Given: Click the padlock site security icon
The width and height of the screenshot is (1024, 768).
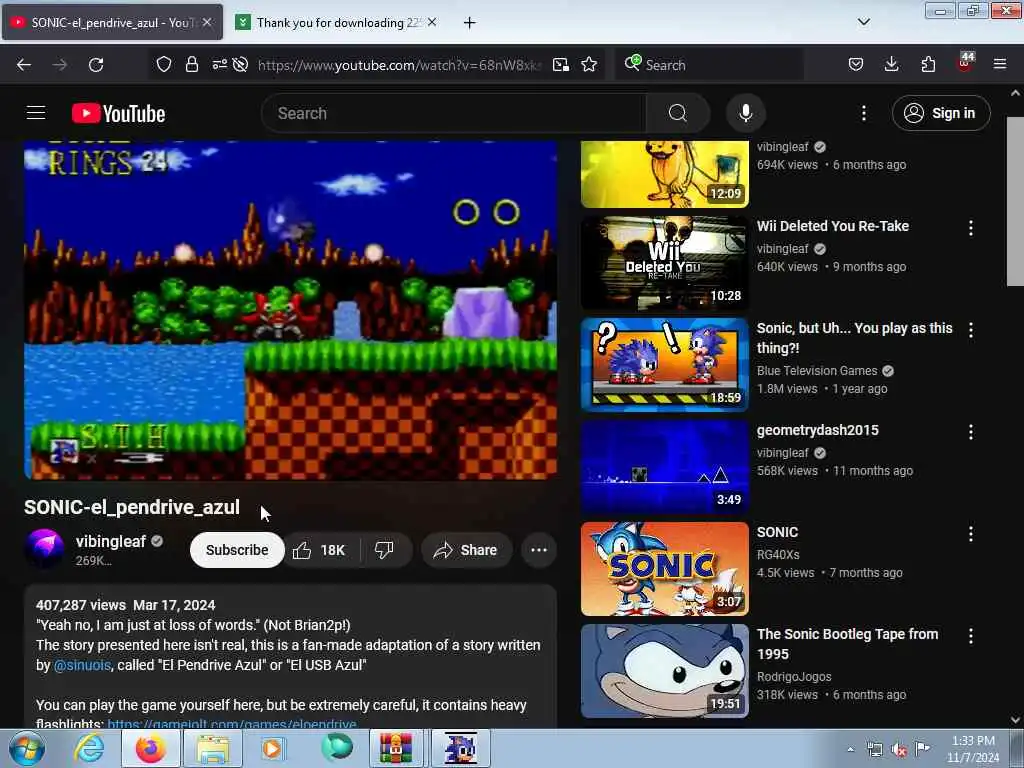Looking at the screenshot, I should click(191, 65).
